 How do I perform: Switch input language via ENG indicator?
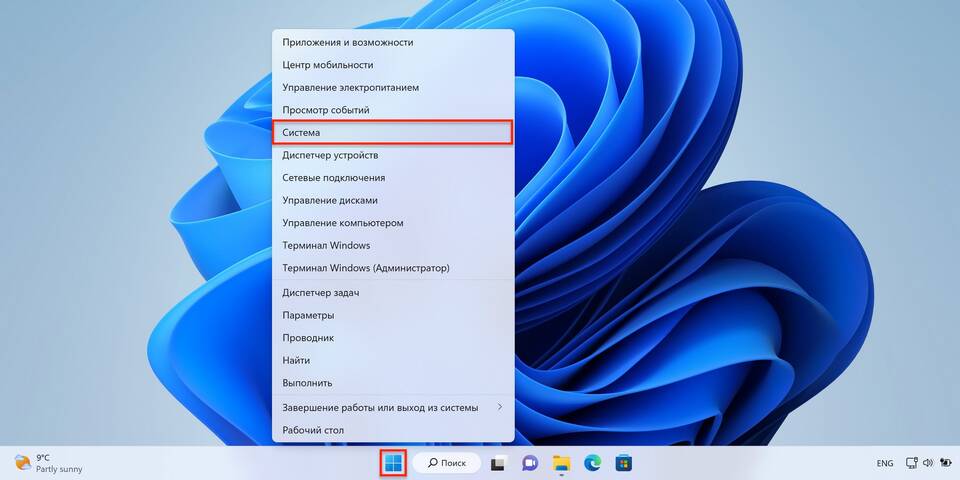pos(885,464)
